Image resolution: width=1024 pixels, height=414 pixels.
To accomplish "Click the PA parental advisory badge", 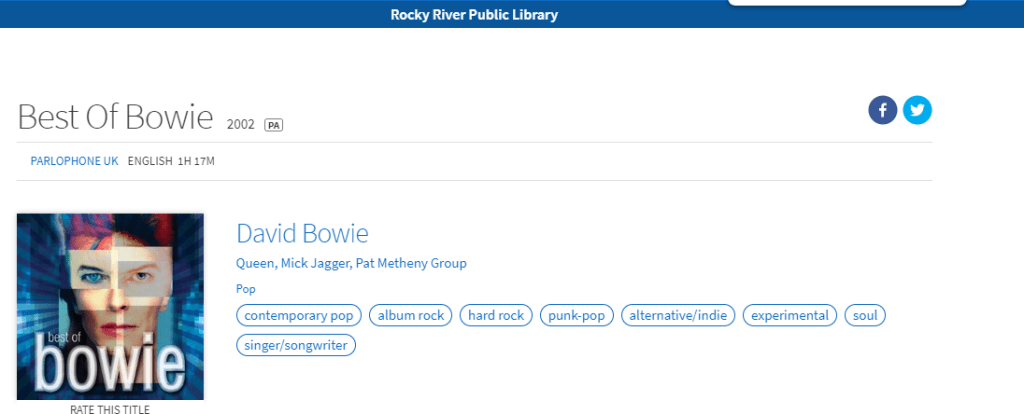I will click(x=273, y=125).
